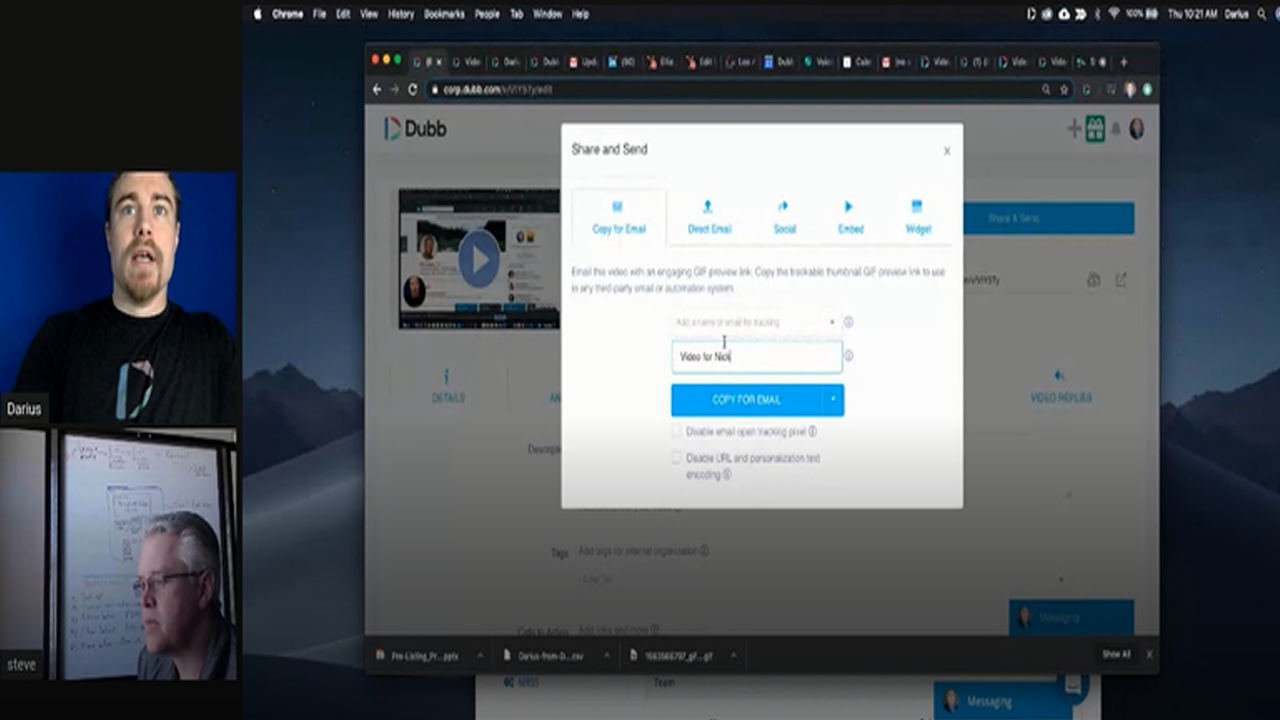Click info icon beside Video for Nick field
This screenshot has height=720, width=1280.
point(848,355)
